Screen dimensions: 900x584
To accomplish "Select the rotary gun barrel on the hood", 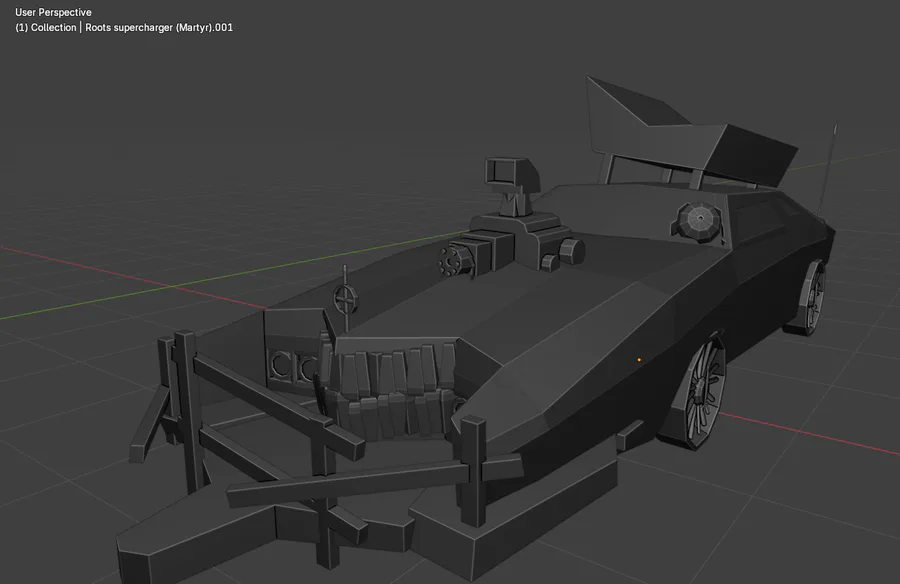I will coord(456,259).
